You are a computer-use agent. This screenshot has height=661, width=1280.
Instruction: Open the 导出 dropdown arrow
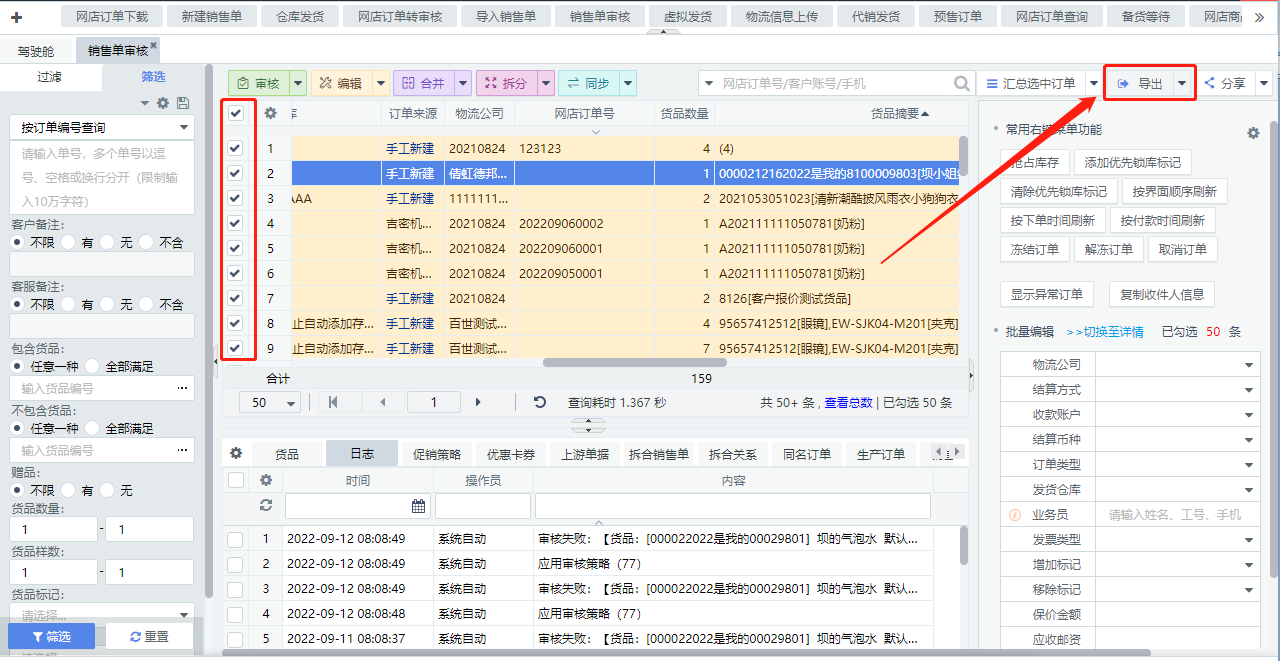[1182, 84]
